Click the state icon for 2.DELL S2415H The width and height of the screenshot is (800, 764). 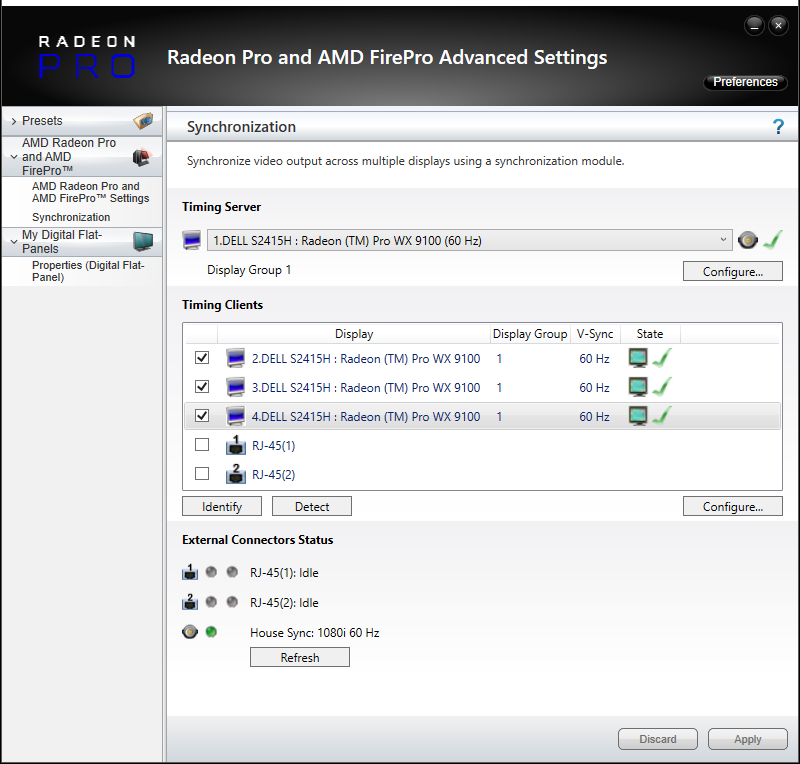click(648, 359)
